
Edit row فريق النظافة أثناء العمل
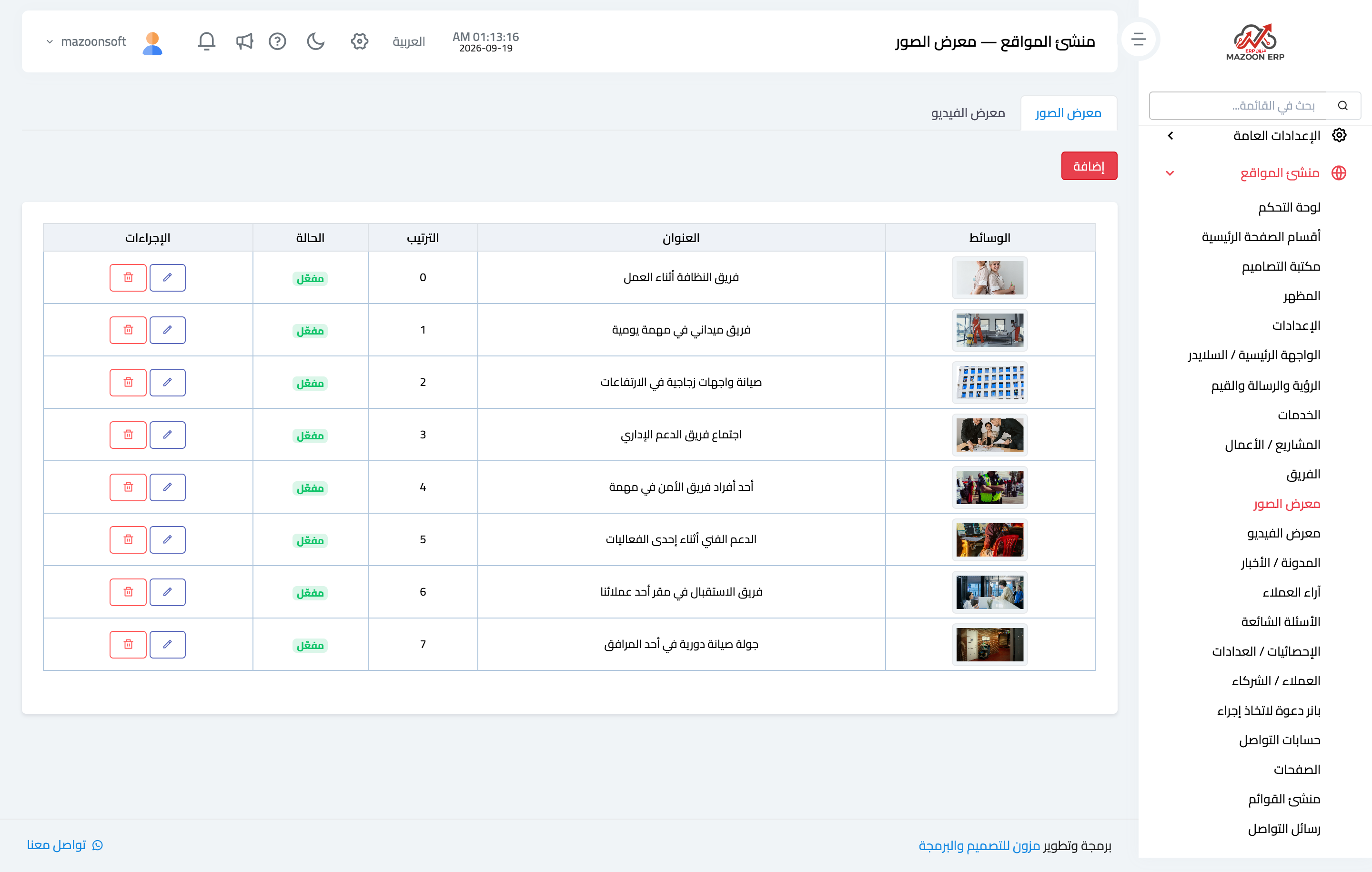[x=168, y=277]
